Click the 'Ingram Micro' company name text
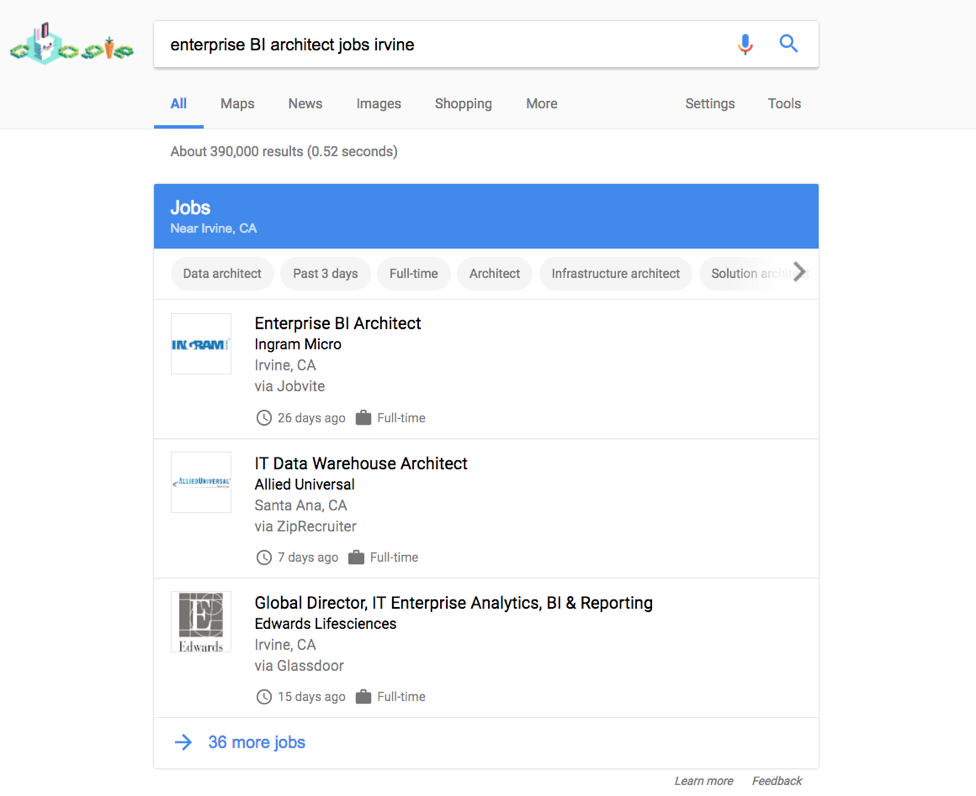 click(298, 344)
